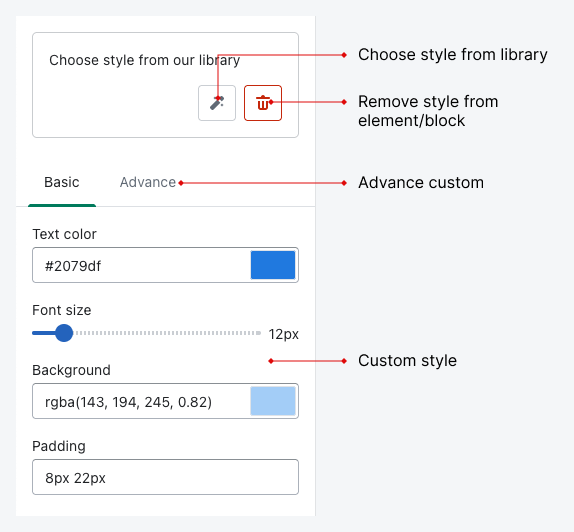Image resolution: width=574 pixels, height=532 pixels.
Task: Click the Padding input field
Action: (165, 477)
